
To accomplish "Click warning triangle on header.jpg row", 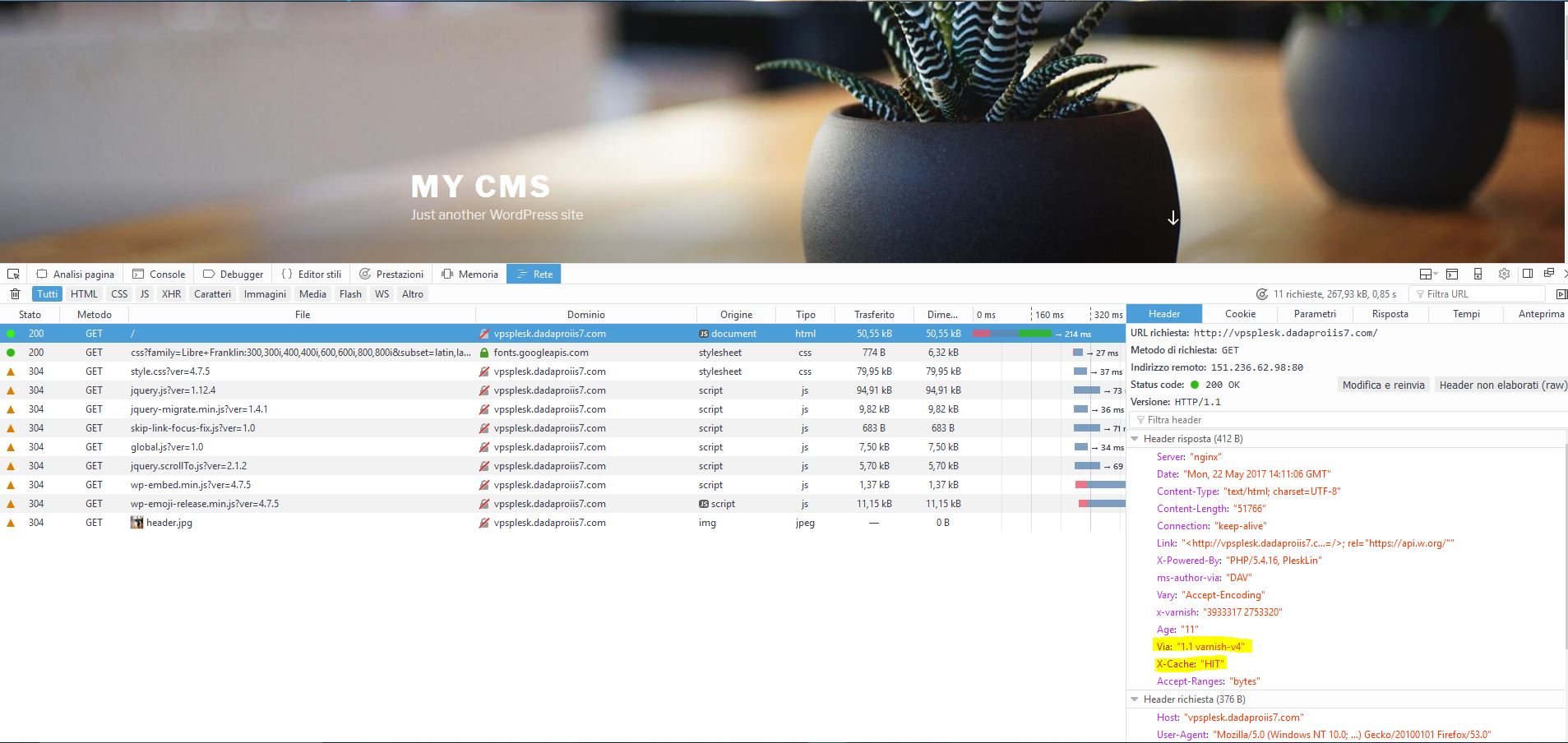I will [x=11, y=523].
